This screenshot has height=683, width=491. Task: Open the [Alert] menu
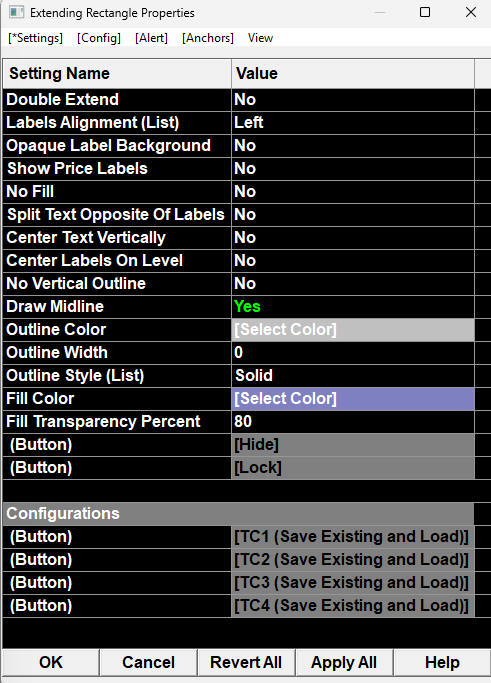pyautogui.click(x=151, y=38)
